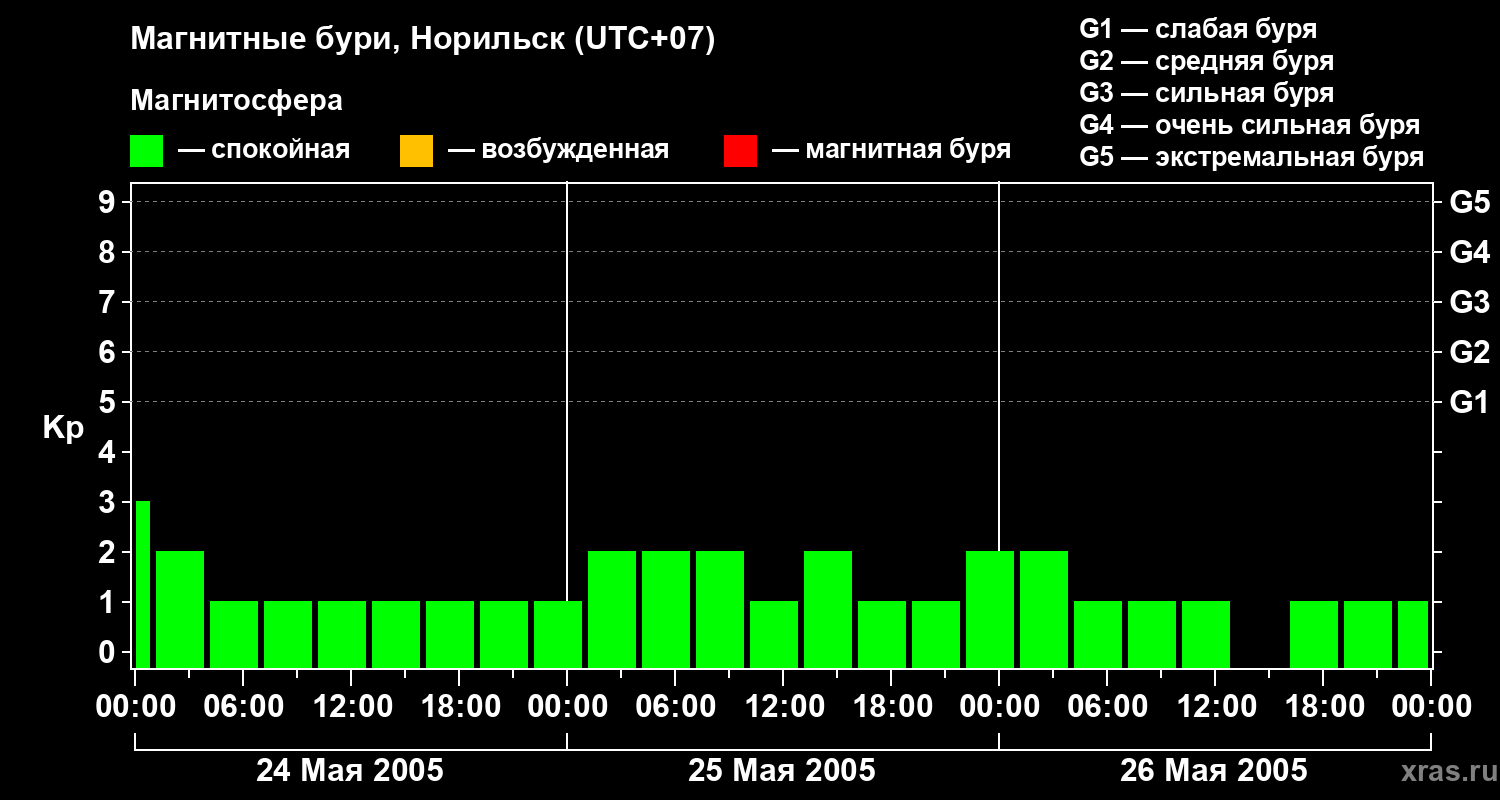Click the 'G4 — очень сильная буря' legend line
1500x800 pixels.
pos(1250,125)
